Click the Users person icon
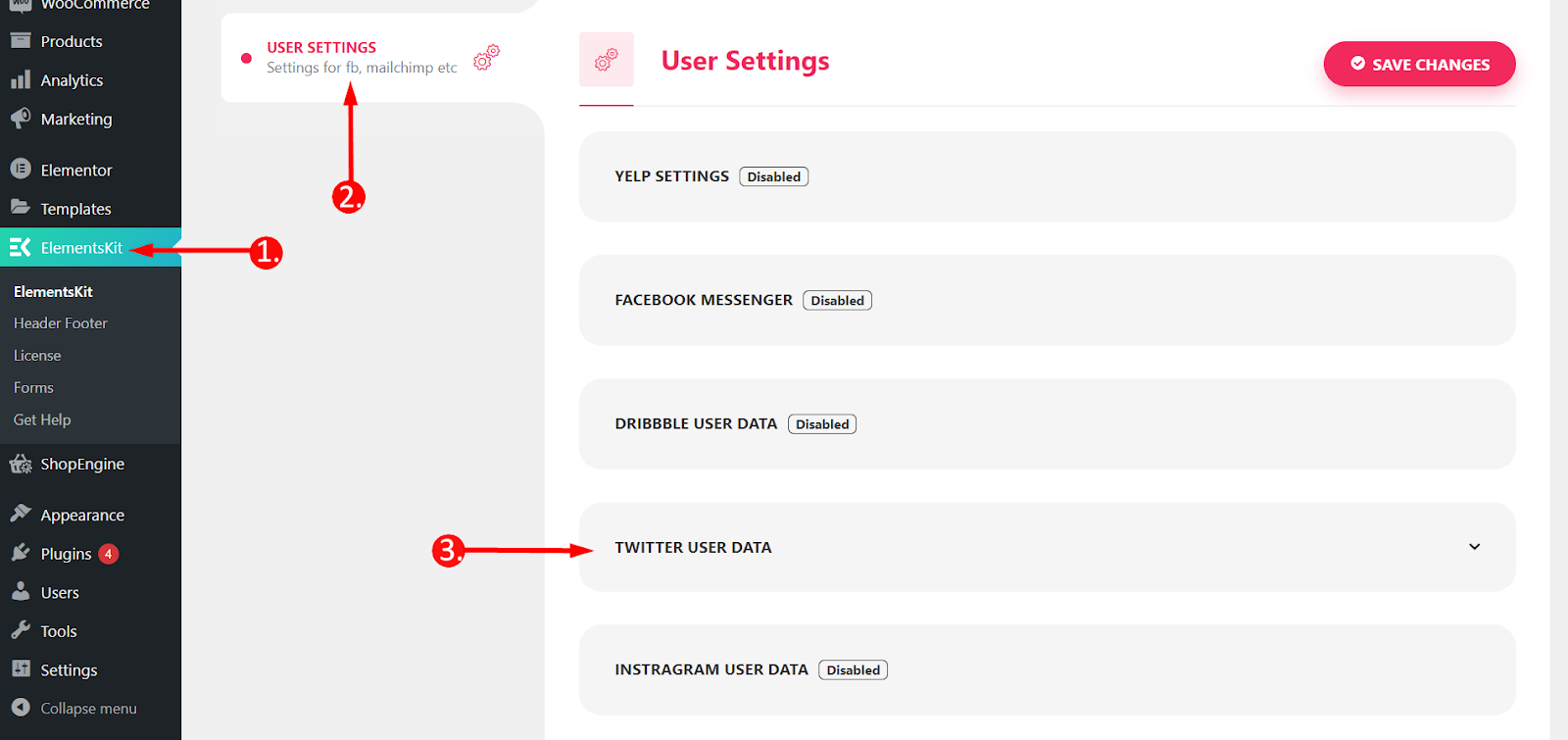 21,591
